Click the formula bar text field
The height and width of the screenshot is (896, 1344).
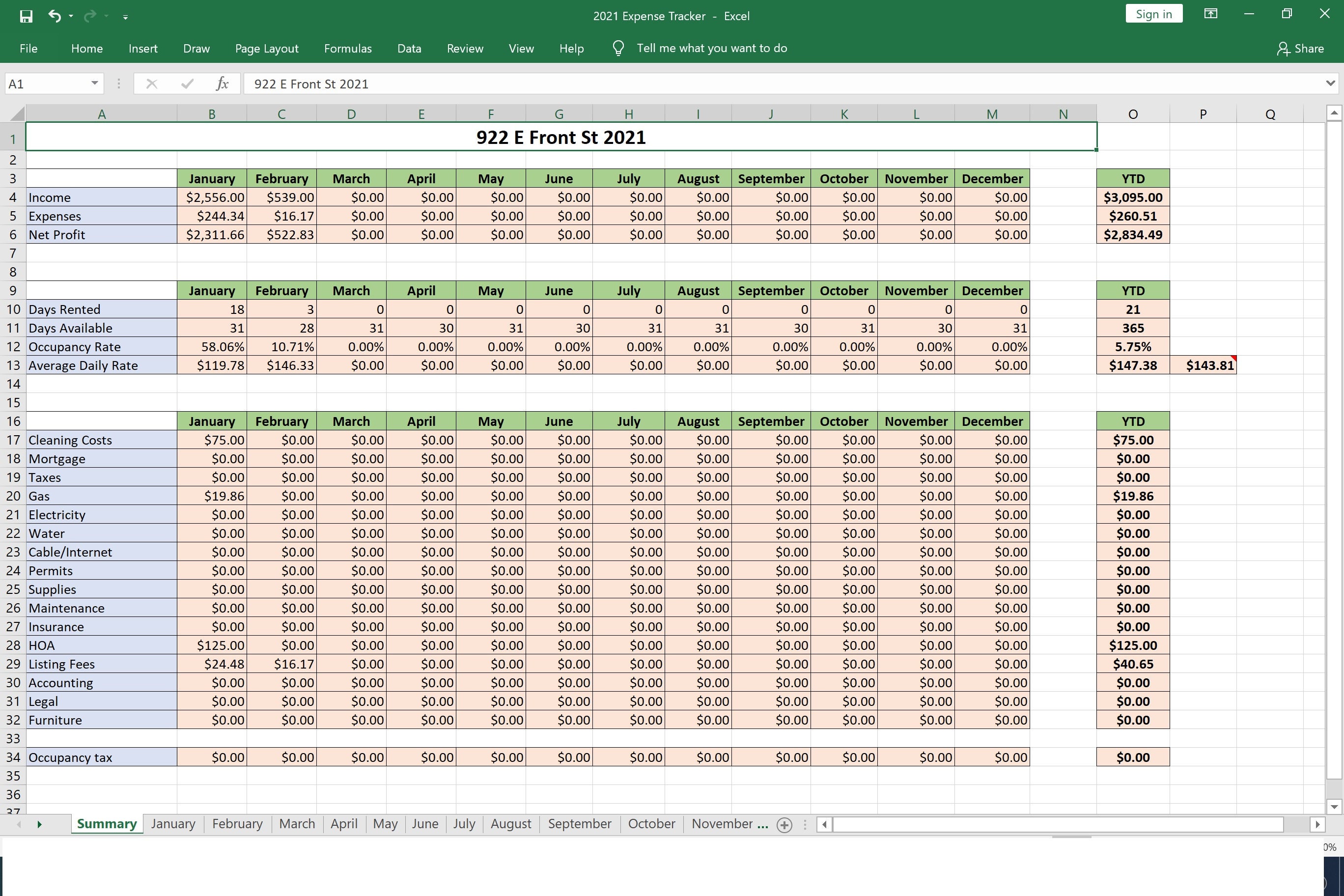pos(783,84)
